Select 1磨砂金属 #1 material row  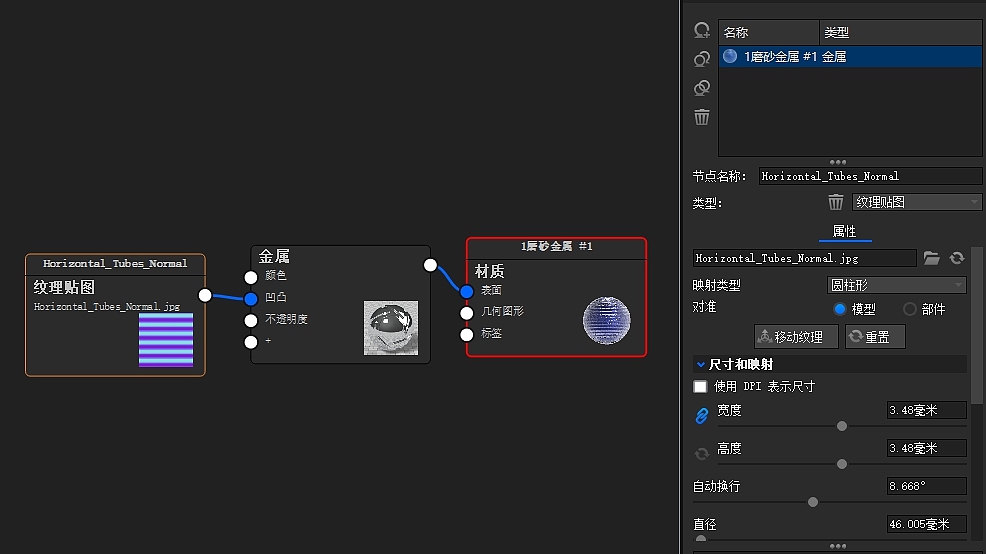850,57
